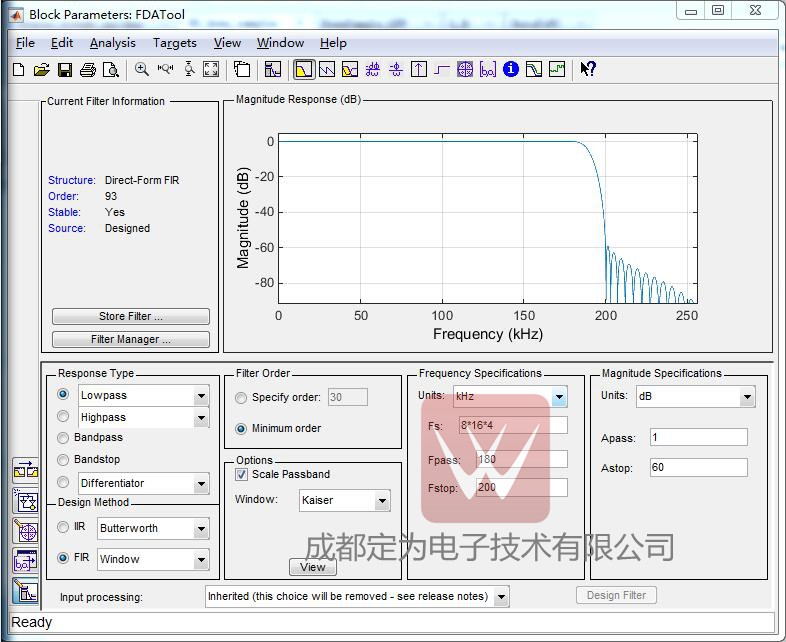Image resolution: width=786 pixels, height=642 pixels.
Task: Select the Magnitude Response analysis icon
Action: tap(304, 69)
